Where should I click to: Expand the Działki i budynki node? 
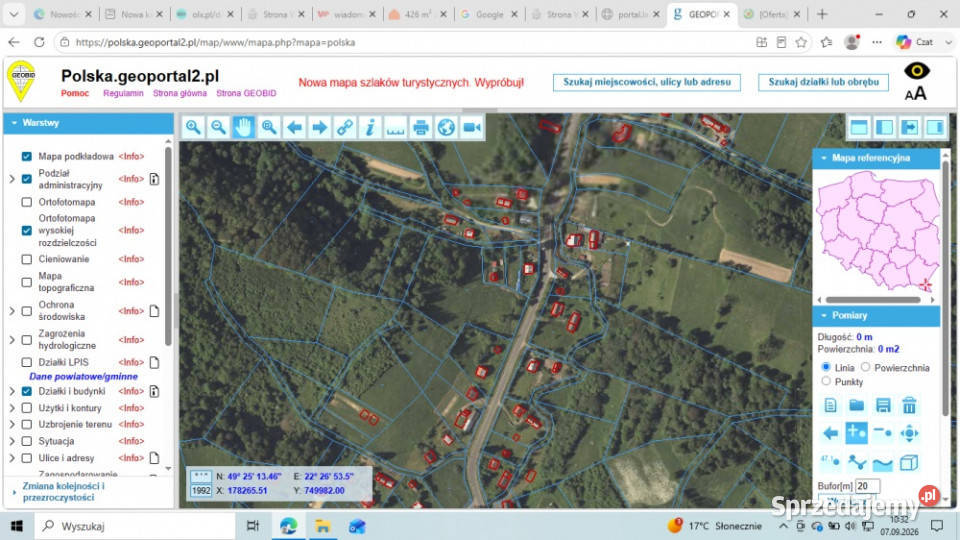click(12, 391)
